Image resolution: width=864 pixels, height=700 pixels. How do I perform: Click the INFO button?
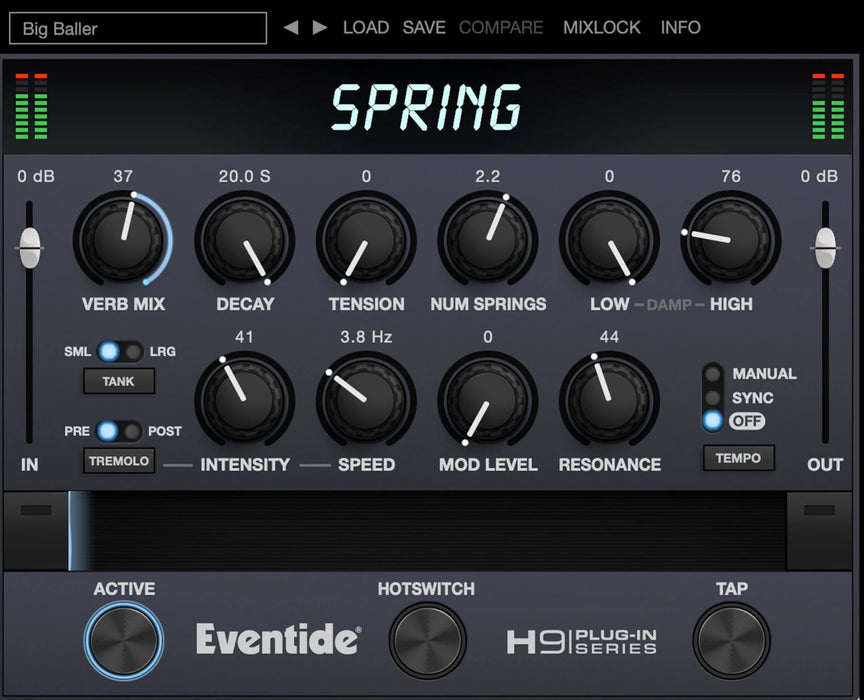pyautogui.click(x=681, y=27)
